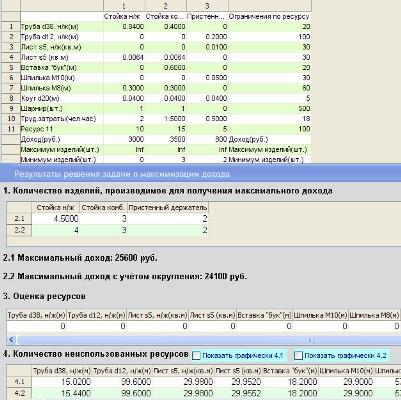Click the 'Ограничения по ресурсу' column header
This screenshot has height=400, width=401.
pyautogui.click(x=269, y=16)
